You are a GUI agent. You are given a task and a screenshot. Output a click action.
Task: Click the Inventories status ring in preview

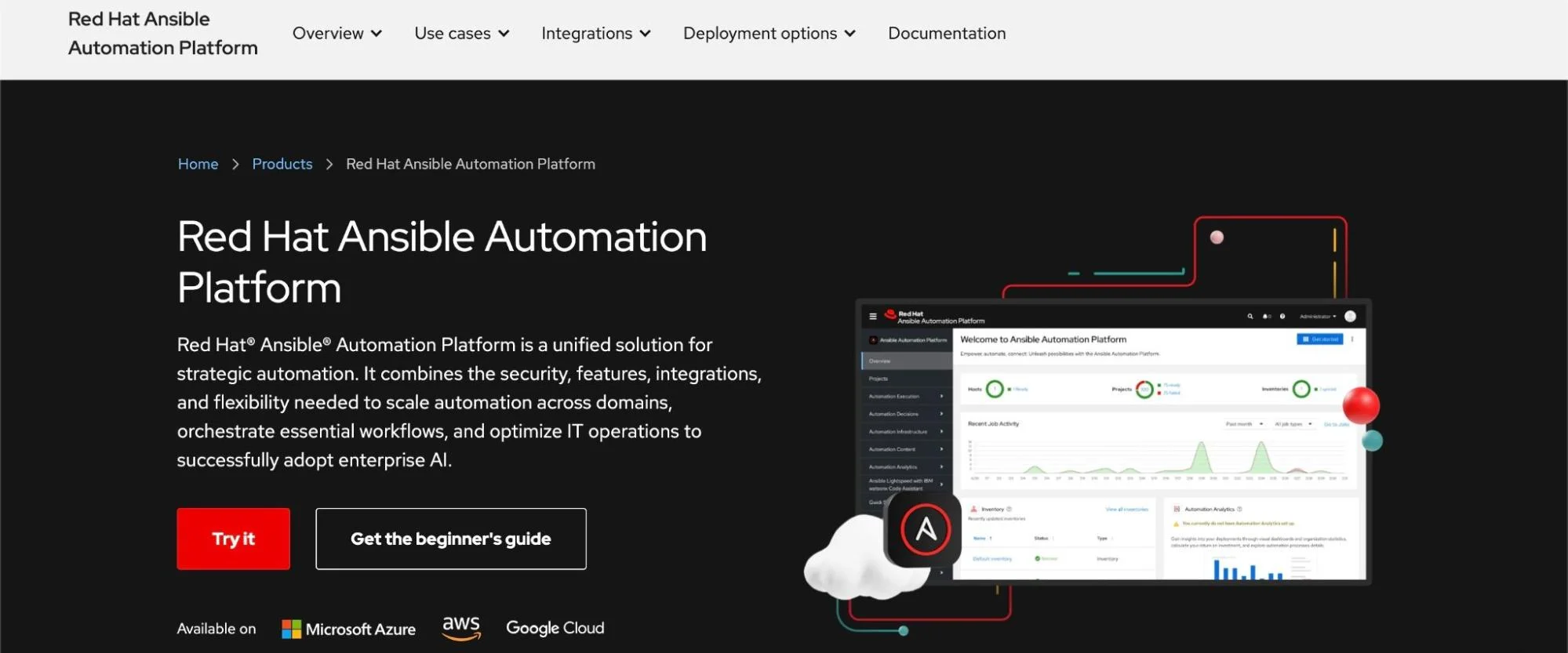(x=1301, y=389)
